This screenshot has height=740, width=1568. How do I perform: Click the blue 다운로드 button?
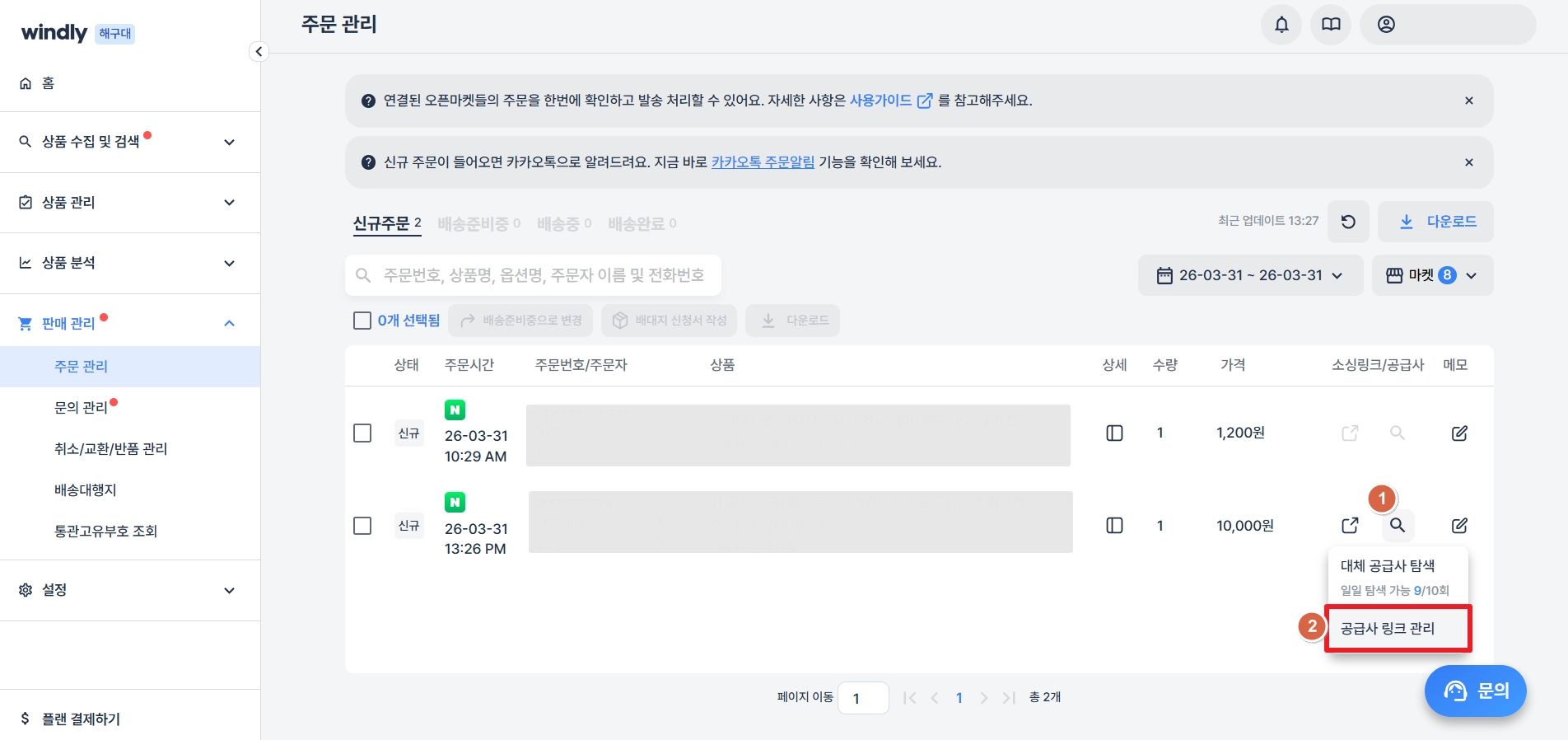pos(1436,222)
